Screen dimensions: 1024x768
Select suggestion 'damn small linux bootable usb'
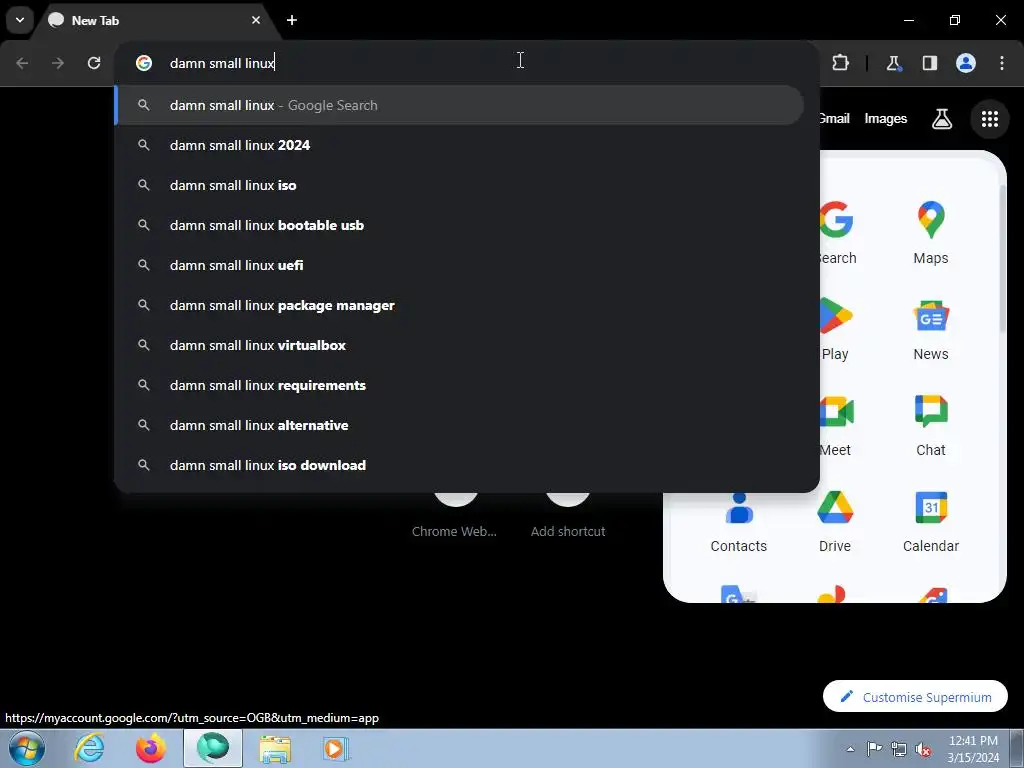[460, 225]
